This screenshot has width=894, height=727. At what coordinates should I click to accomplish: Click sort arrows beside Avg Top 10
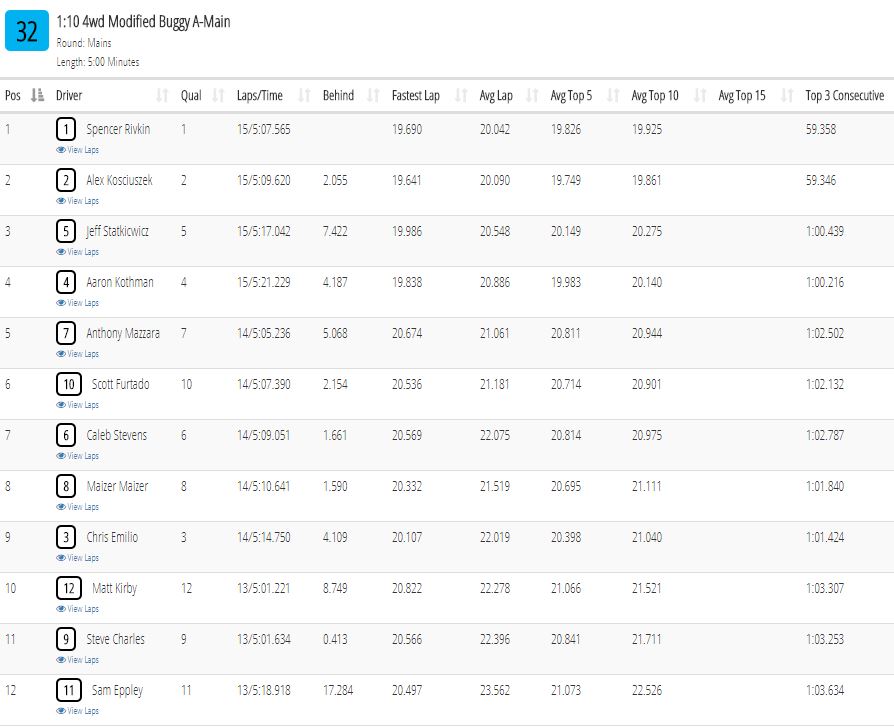[700, 95]
